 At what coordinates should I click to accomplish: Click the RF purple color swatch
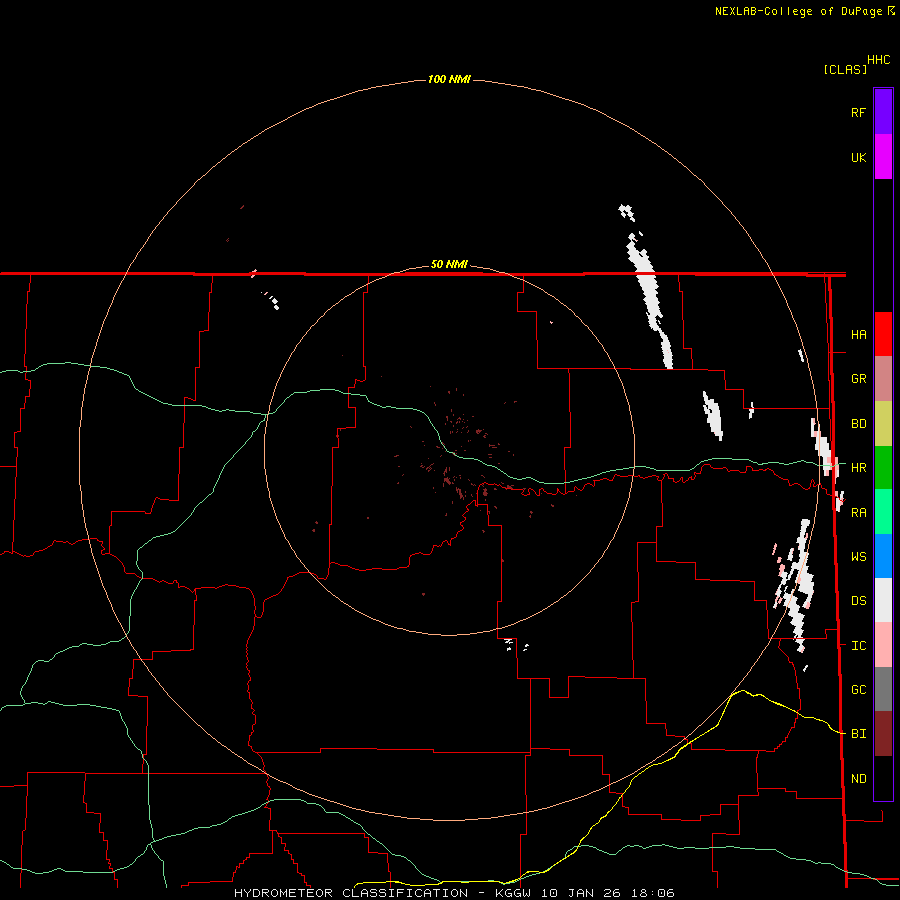(x=883, y=112)
